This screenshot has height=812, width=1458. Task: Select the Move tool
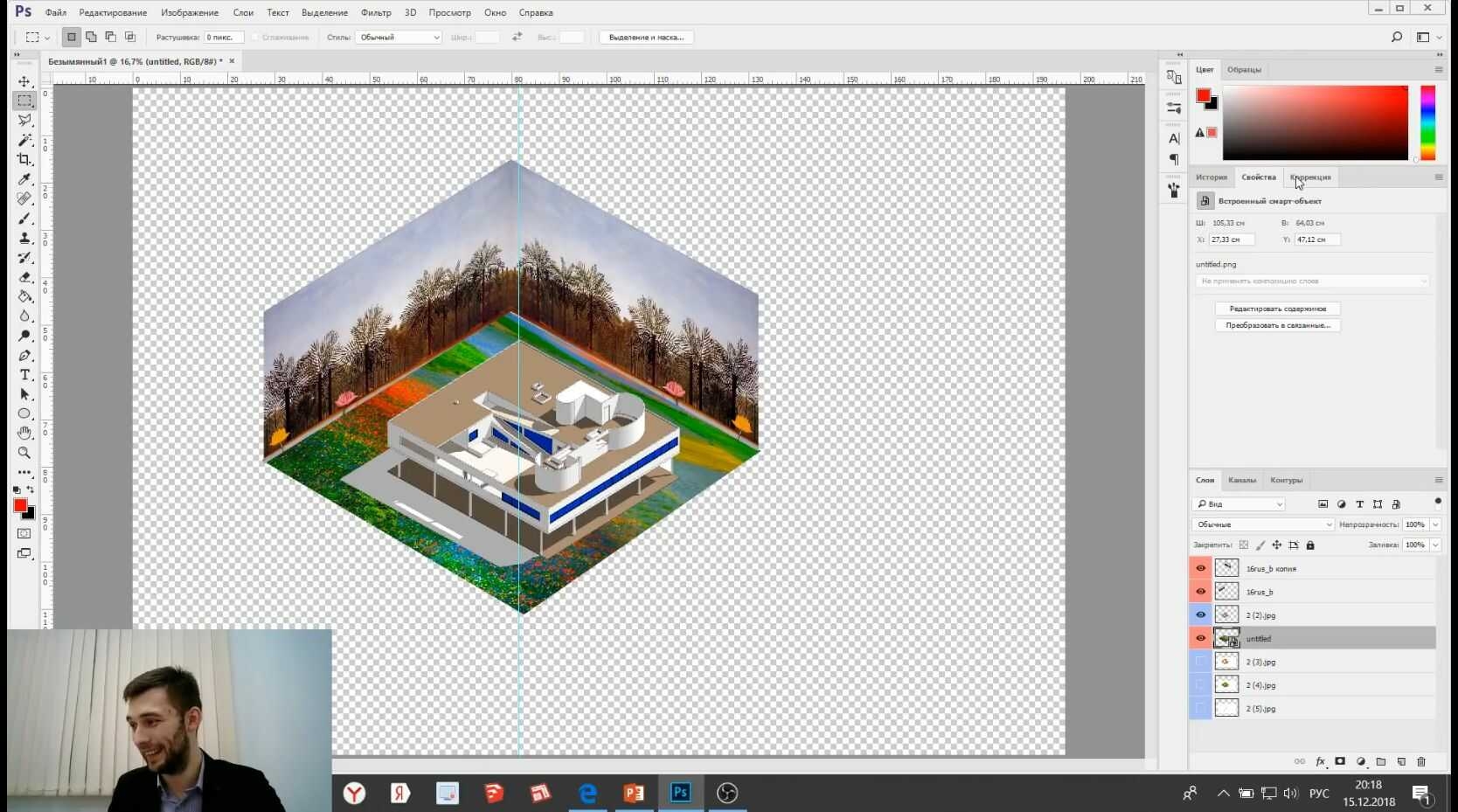point(24,81)
